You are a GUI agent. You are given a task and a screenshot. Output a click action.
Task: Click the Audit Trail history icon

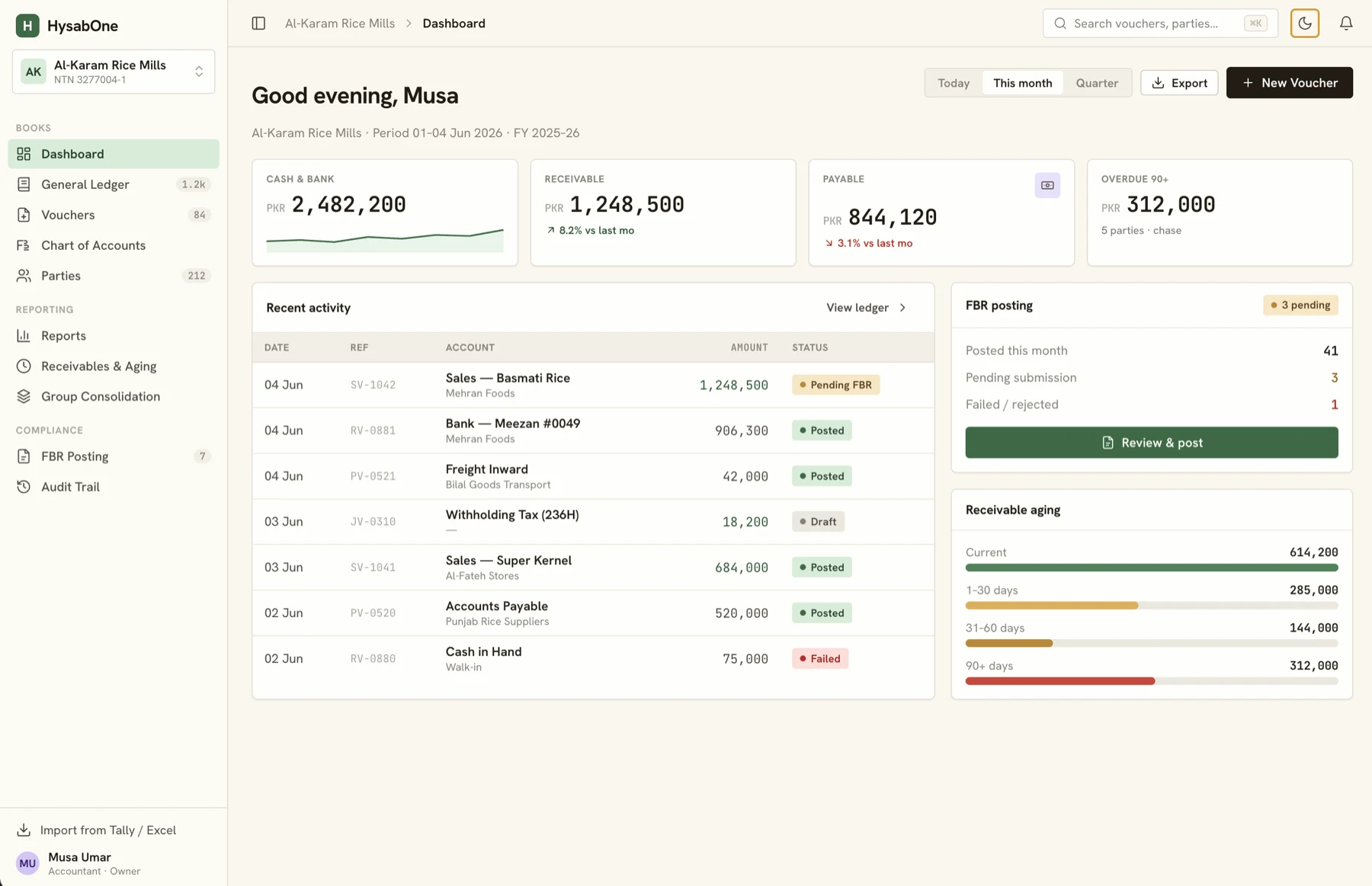click(x=24, y=487)
